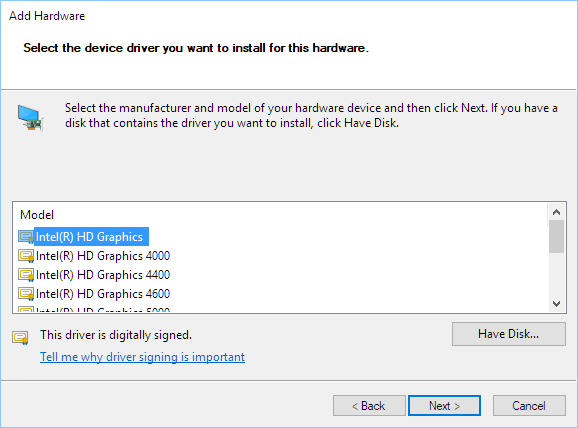Click signed-driver icon beside HD Graphics 4400
Image resolution: width=578 pixels, height=428 pixels.
coord(26,275)
